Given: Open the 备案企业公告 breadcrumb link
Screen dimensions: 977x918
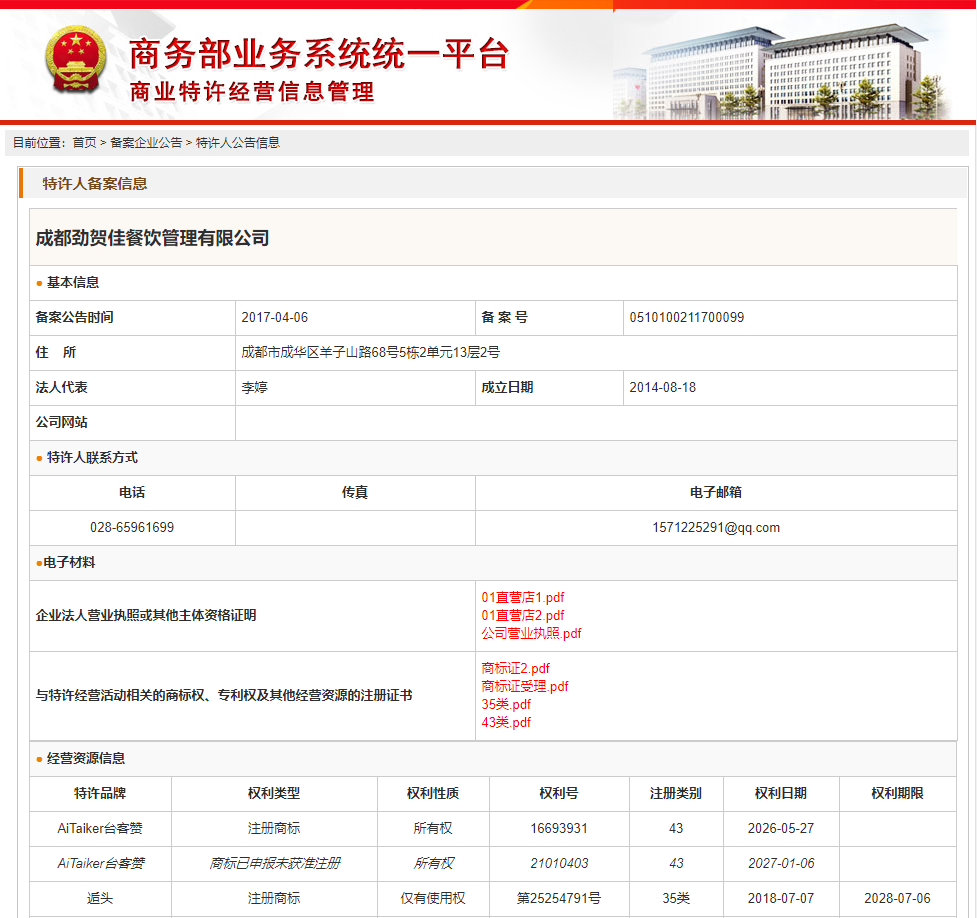Looking at the screenshot, I should (x=146, y=143).
